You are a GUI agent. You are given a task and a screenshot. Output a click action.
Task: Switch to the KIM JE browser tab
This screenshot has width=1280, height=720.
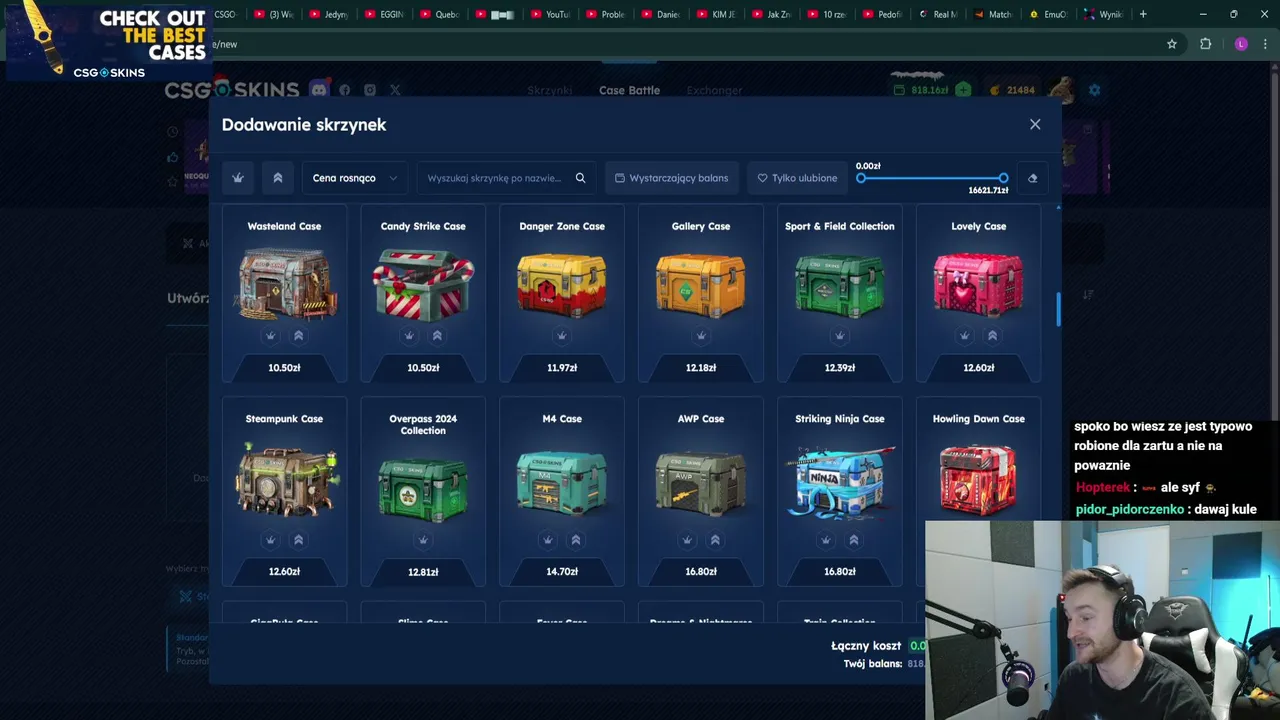click(715, 14)
